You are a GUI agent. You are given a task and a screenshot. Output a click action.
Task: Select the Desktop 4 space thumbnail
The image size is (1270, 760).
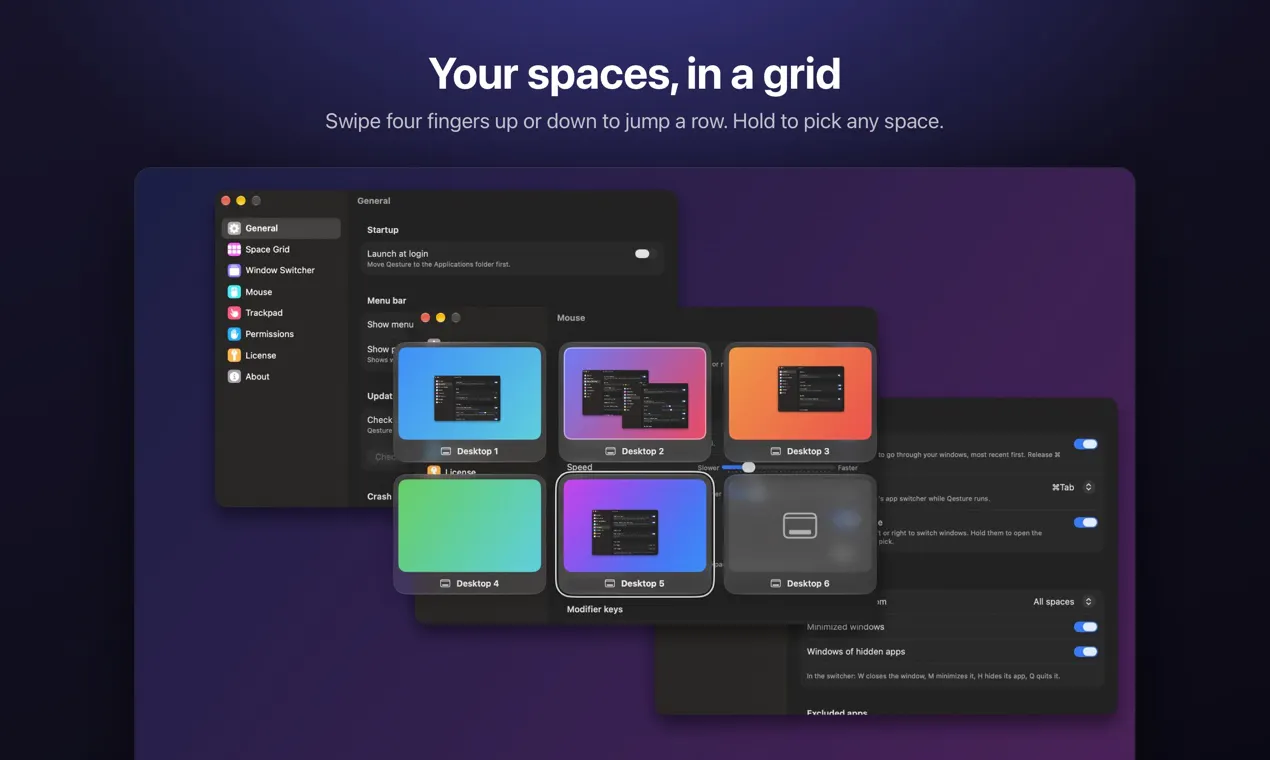(x=470, y=534)
